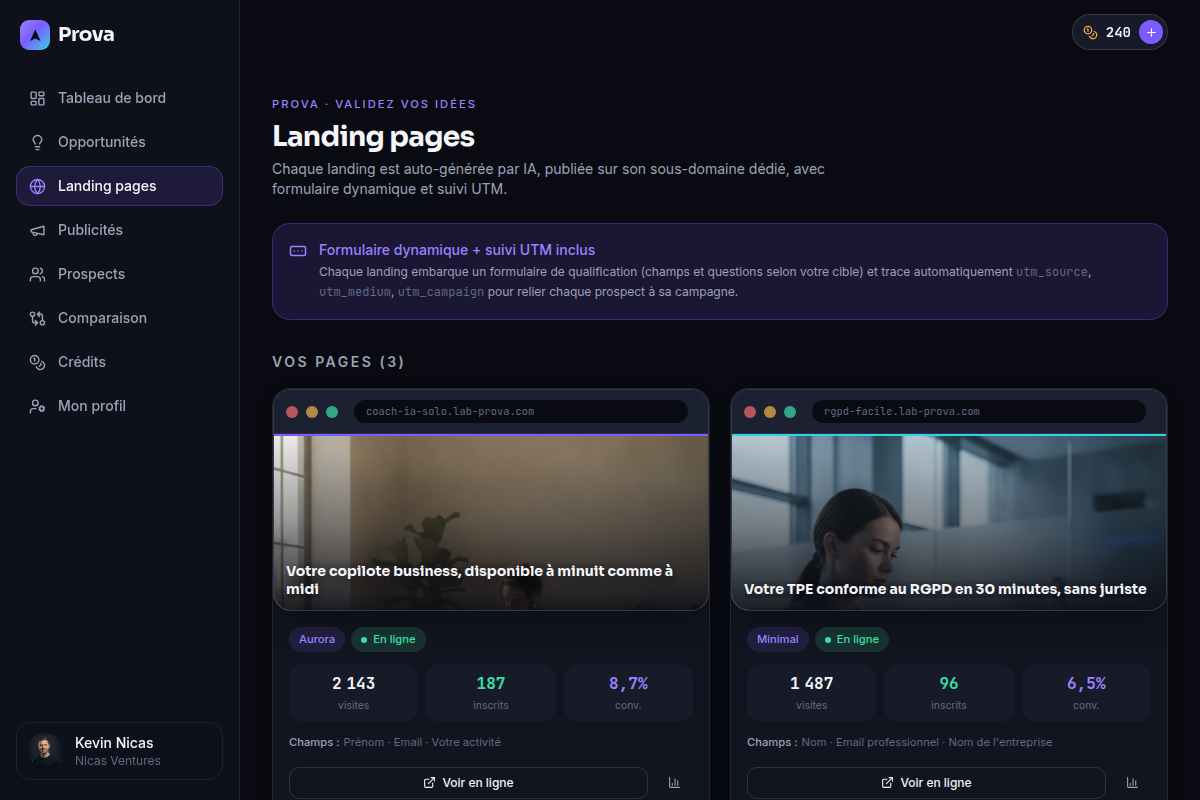Click the 6,5% conversion stat
The width and height of the screenshot is (1200, 800).
pos(1086,693)
